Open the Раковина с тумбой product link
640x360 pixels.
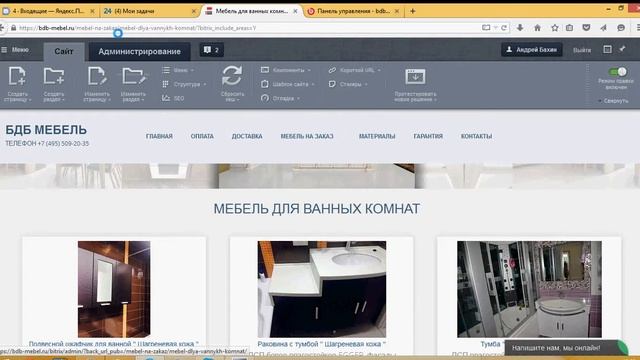click(x=322, y=344)
